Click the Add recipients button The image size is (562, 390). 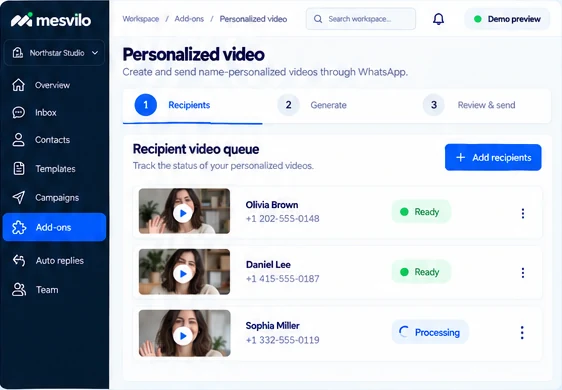click(x=493, y=157)
